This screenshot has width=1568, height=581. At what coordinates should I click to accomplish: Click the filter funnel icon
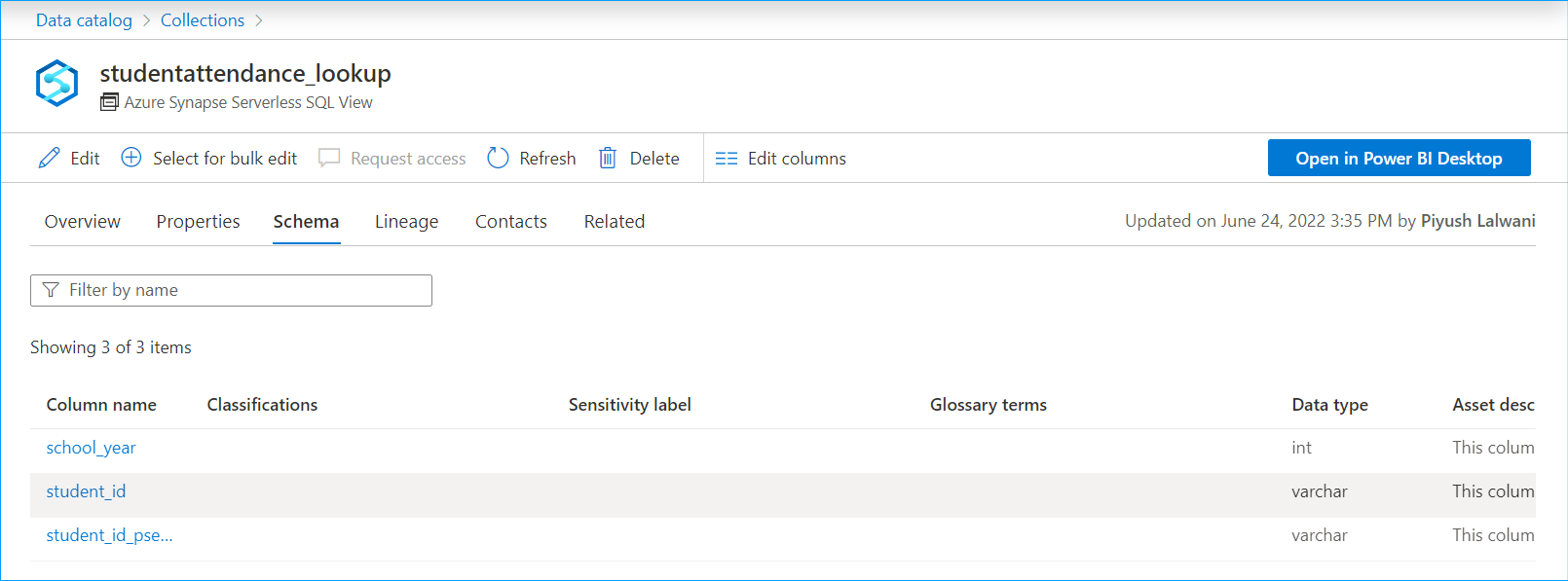pos(51,290)
